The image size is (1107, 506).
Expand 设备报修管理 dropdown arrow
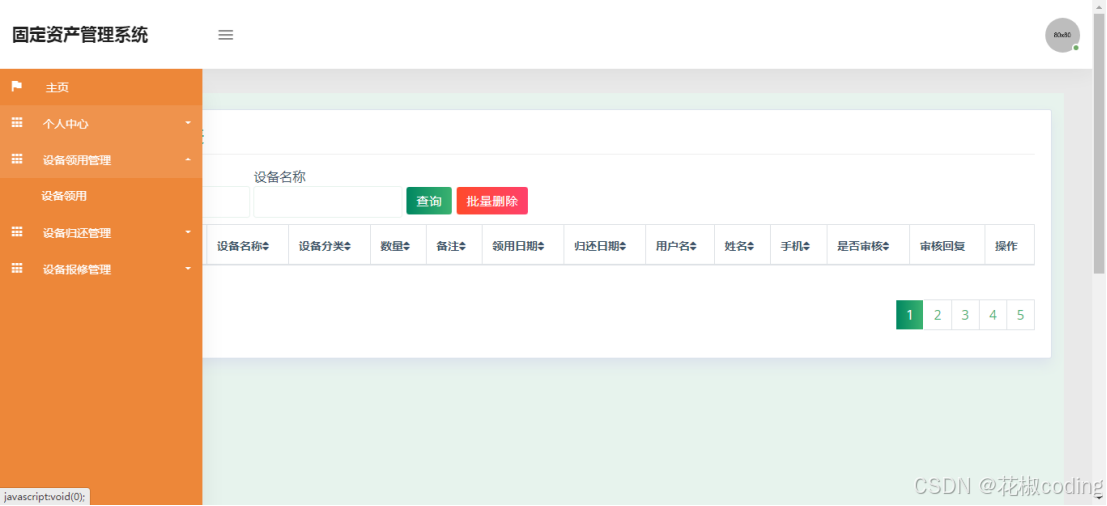tap(188, 268)
